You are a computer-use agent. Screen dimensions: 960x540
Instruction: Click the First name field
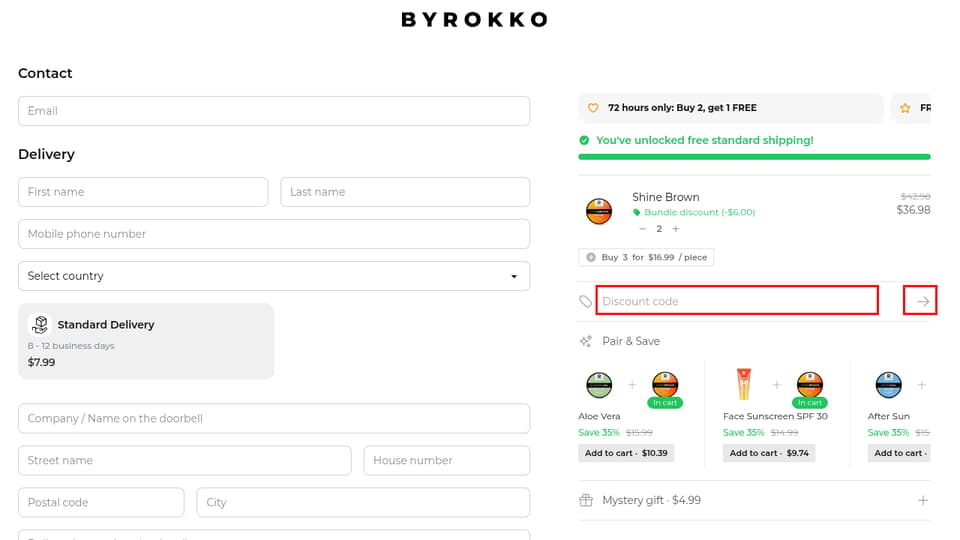(143, 192)
